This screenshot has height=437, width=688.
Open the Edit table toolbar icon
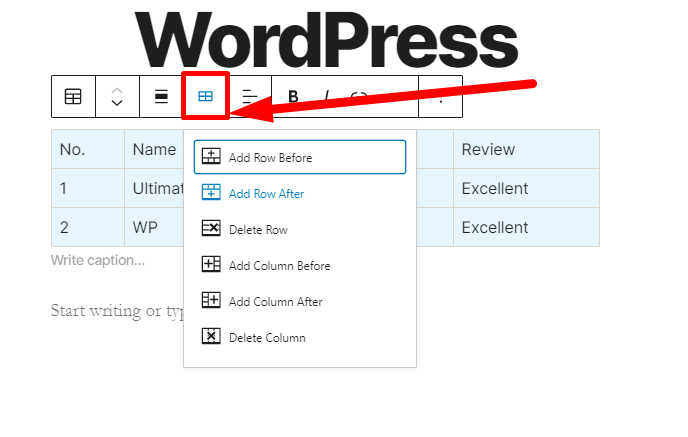(x=205, y=96)
